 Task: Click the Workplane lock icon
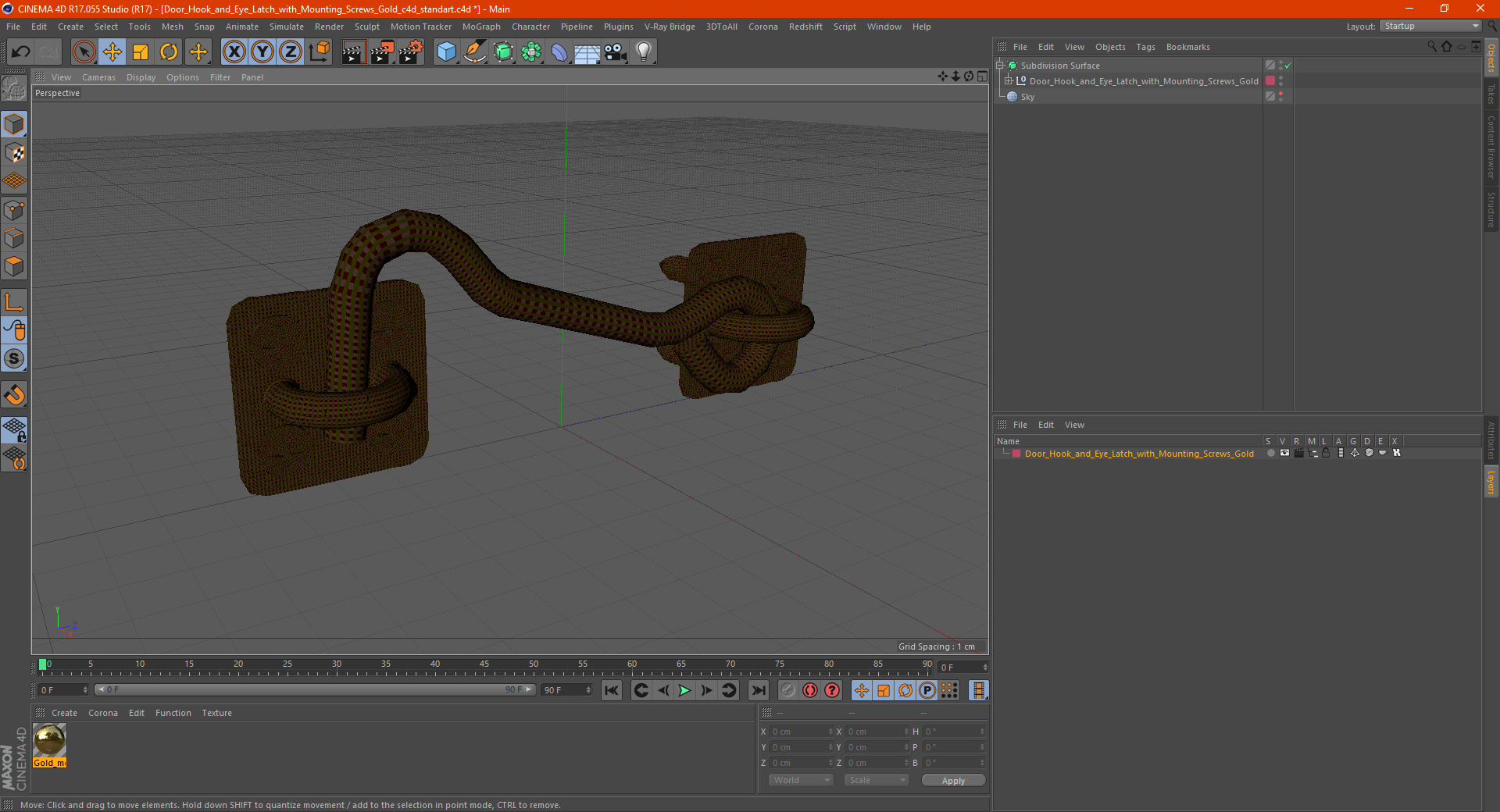[x=15, y=430]
